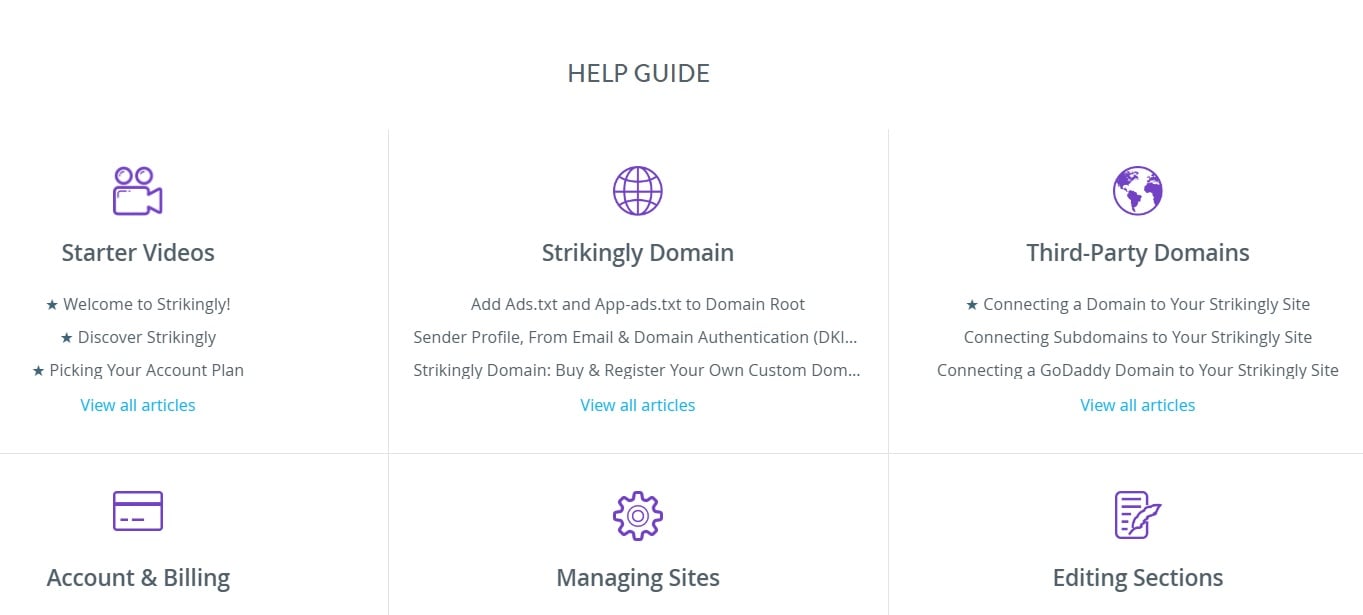Image resolution: width=1363 pixels, height=615 pixels.
Task: Open Add Ads.txt and App-ads.txt article
Action: point(638,304)
